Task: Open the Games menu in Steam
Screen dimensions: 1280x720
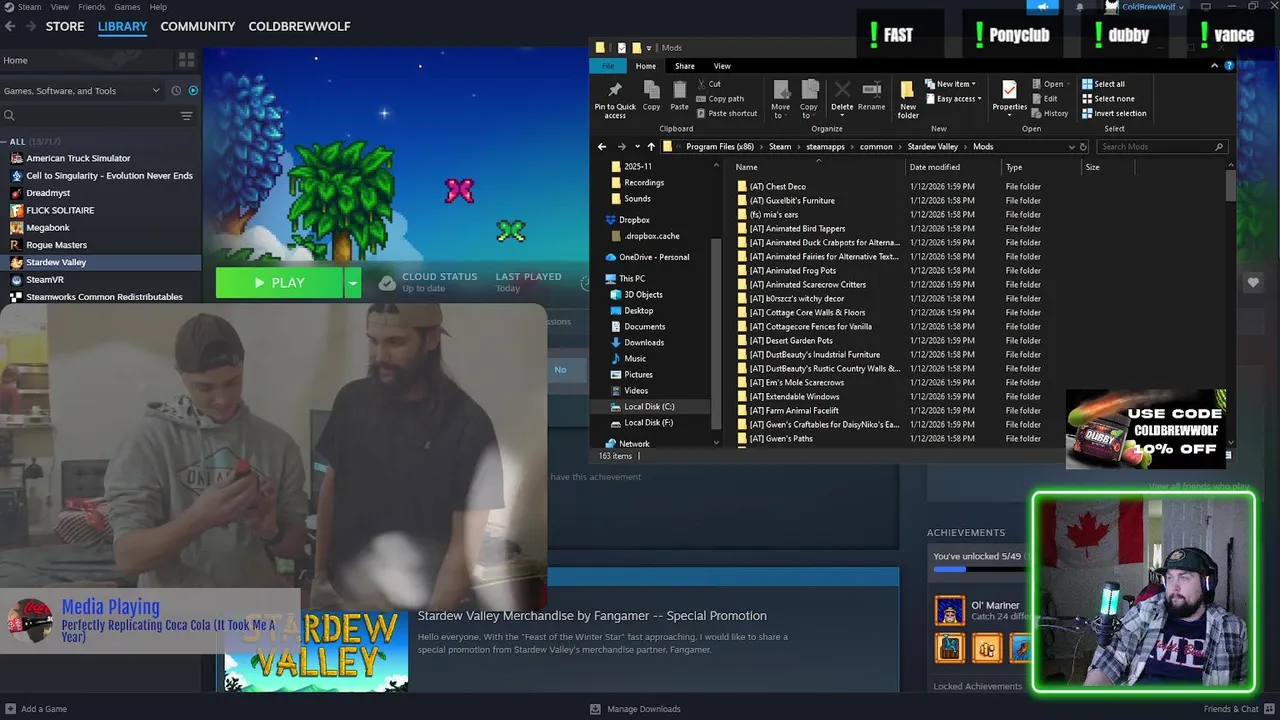Action: [x=127, y=7]
